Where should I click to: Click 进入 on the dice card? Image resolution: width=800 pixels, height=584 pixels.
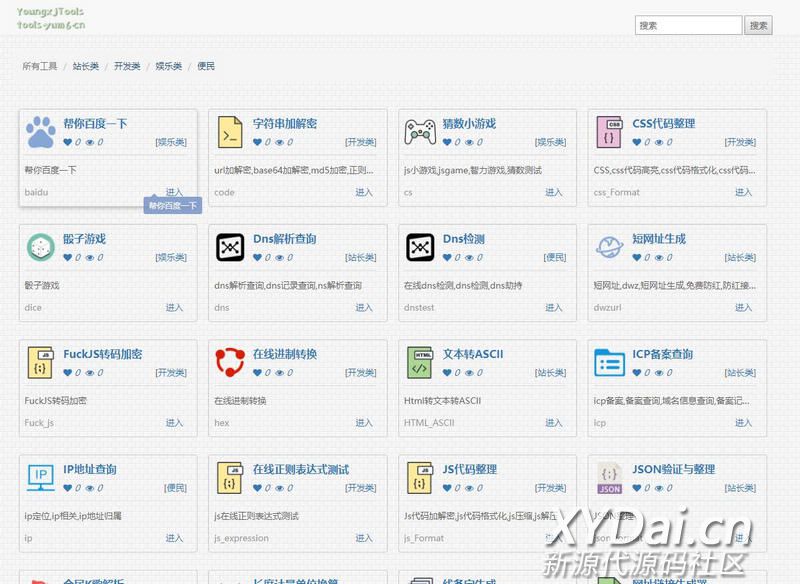coord(174,308)
